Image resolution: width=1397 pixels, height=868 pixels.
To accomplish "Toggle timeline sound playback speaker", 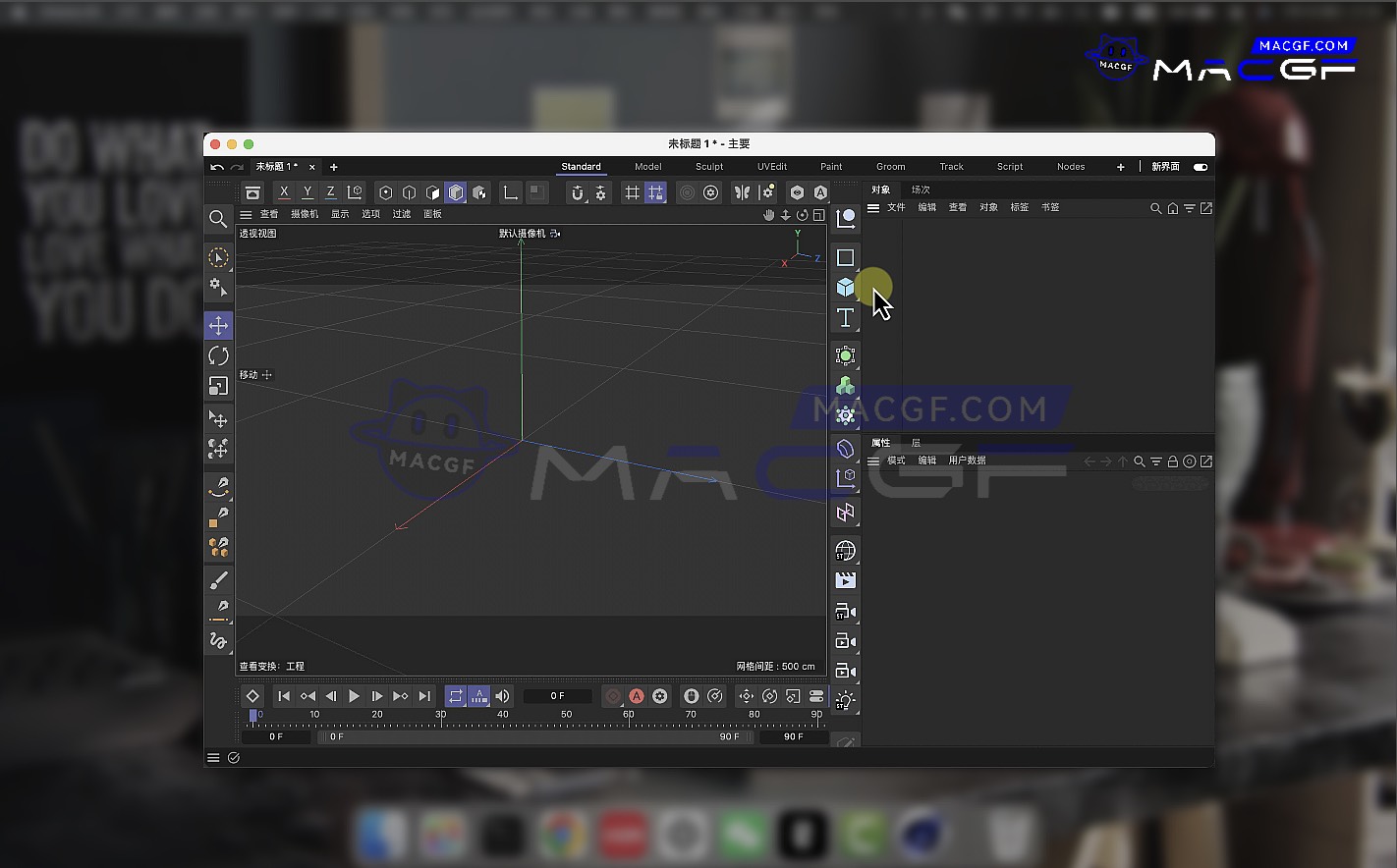I will click(502, 696).
